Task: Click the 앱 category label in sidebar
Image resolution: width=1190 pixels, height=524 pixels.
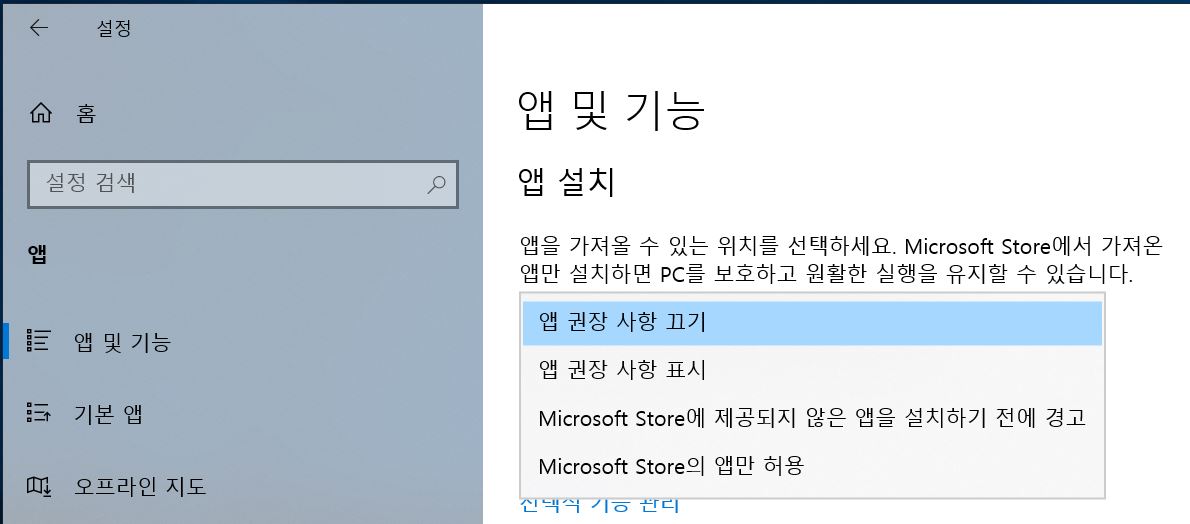Action: point(38,254)
